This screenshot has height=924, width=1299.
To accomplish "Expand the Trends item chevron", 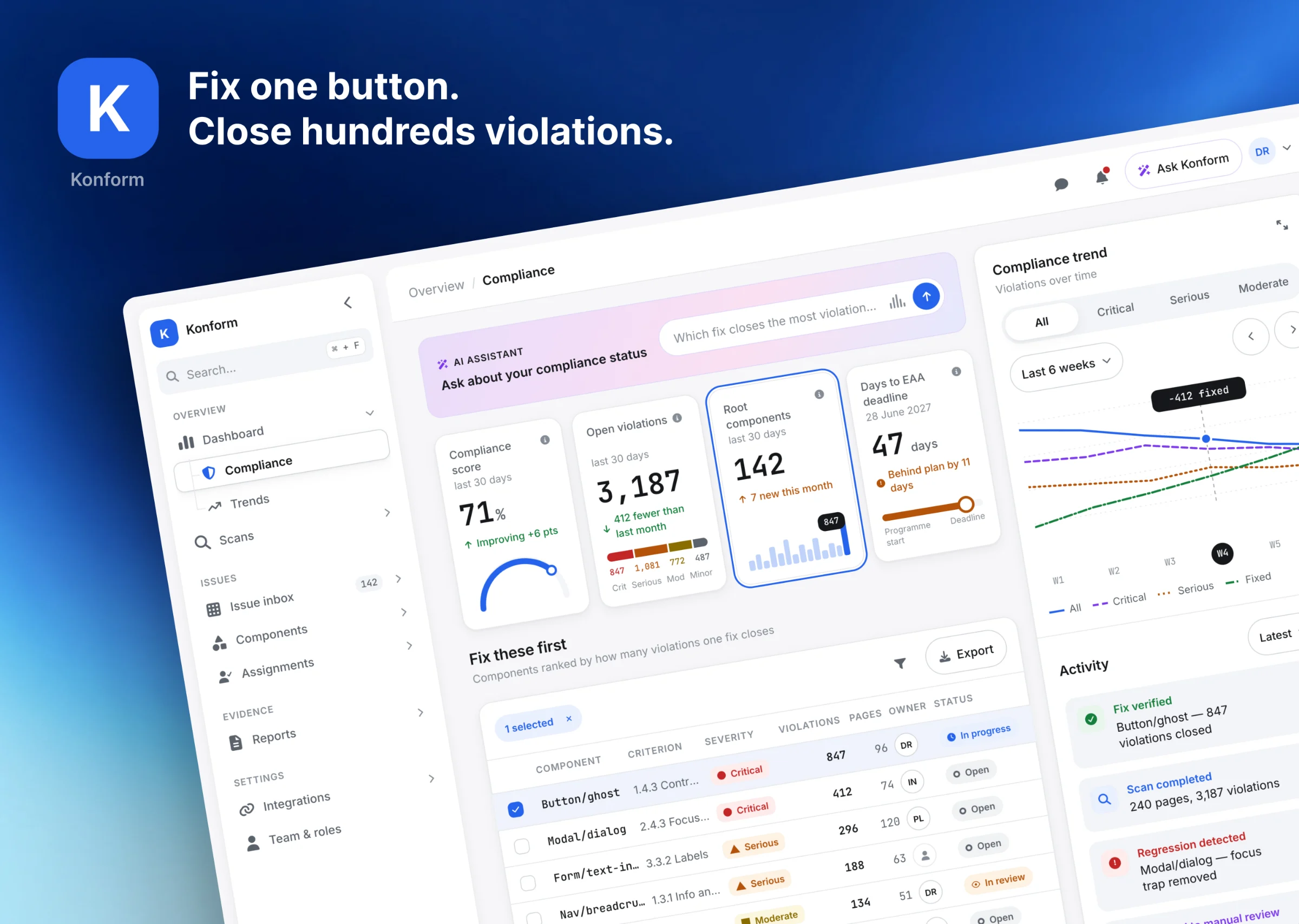I will pos(388,512).
